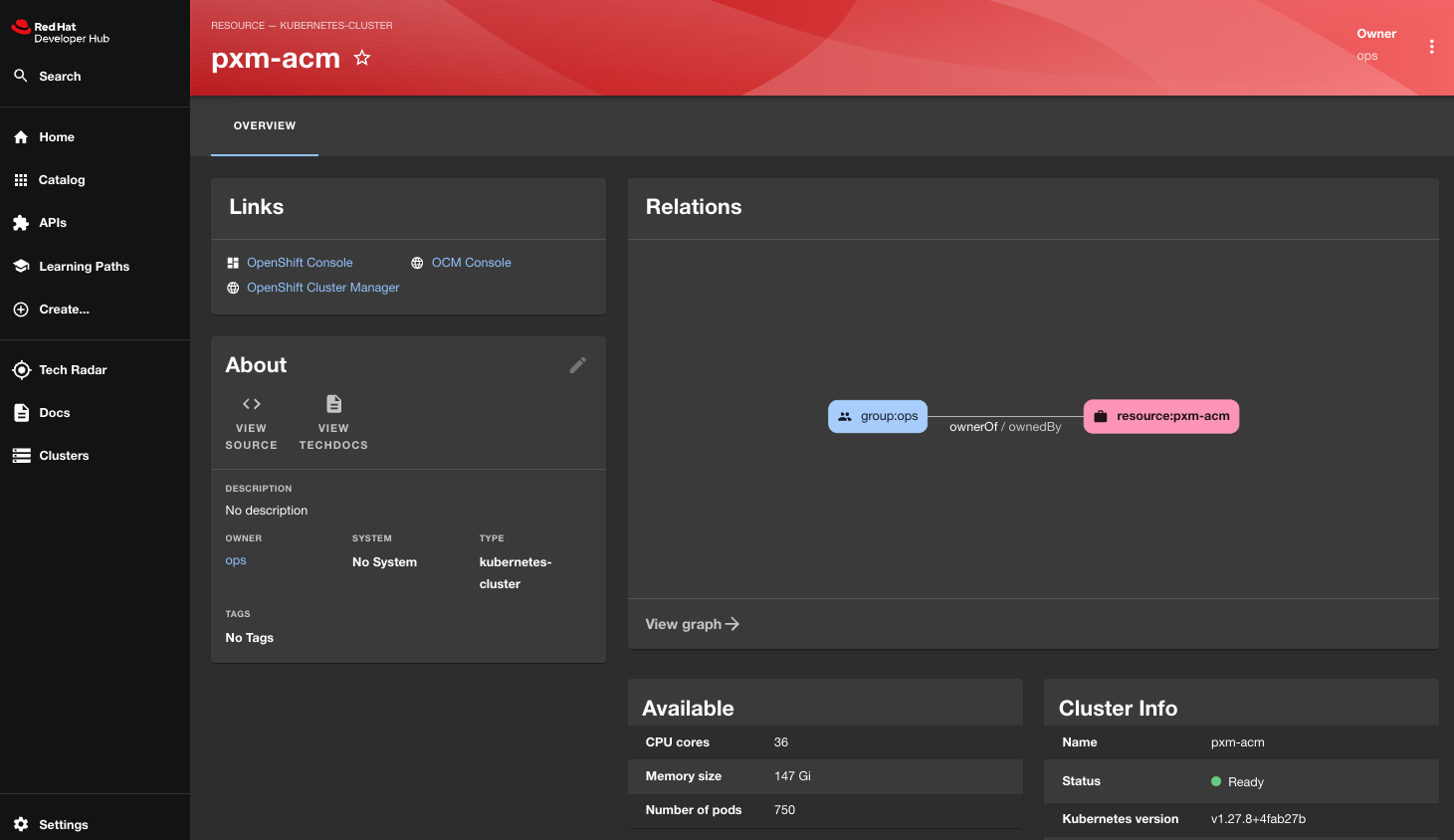Open the Tech Radar target icon
The height and width of the screenshot is (840, 1454).
point(21,370)
